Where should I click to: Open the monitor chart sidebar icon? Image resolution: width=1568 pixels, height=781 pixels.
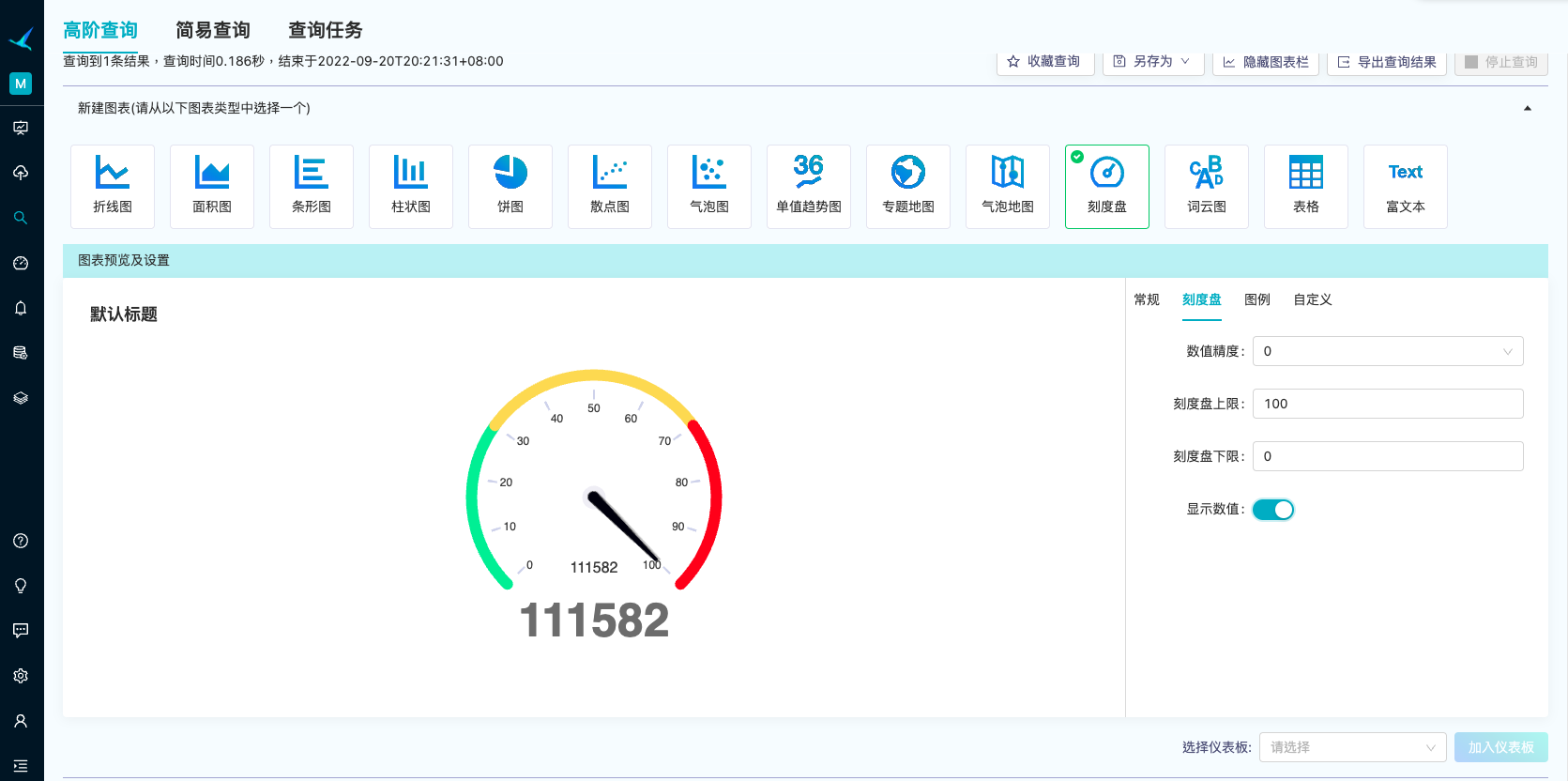(21, 128)
